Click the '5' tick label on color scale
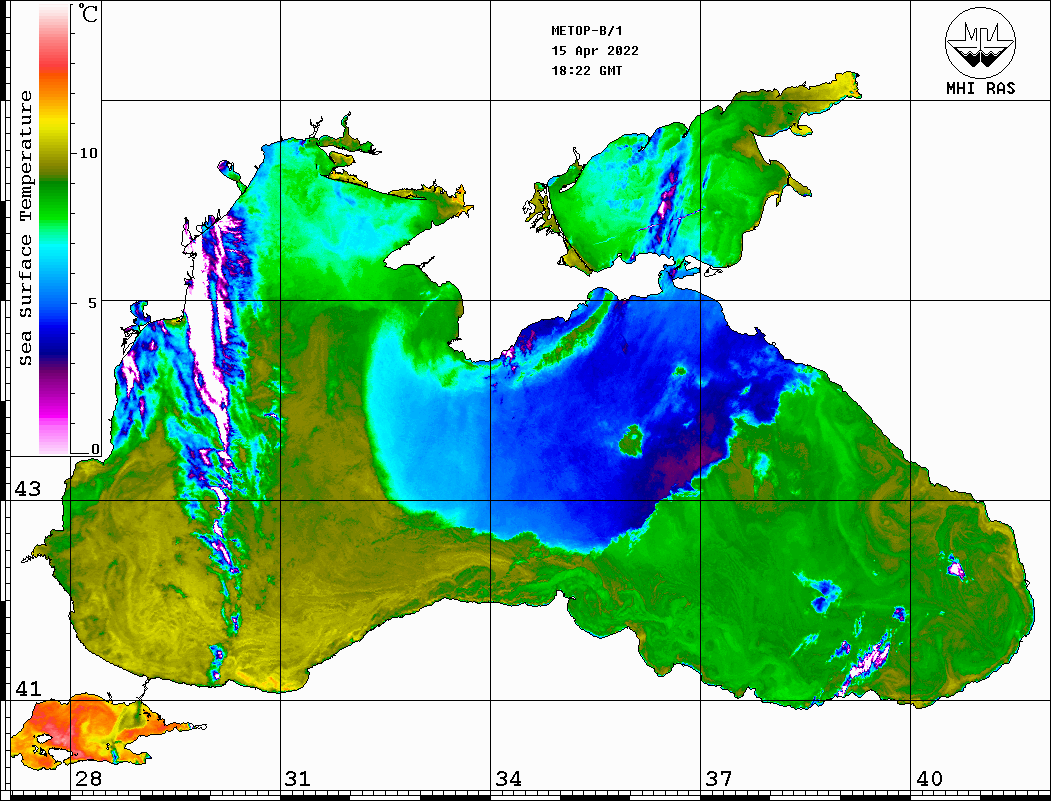The width and height of the screenshot is (1051, 801). tap(92, 303)
